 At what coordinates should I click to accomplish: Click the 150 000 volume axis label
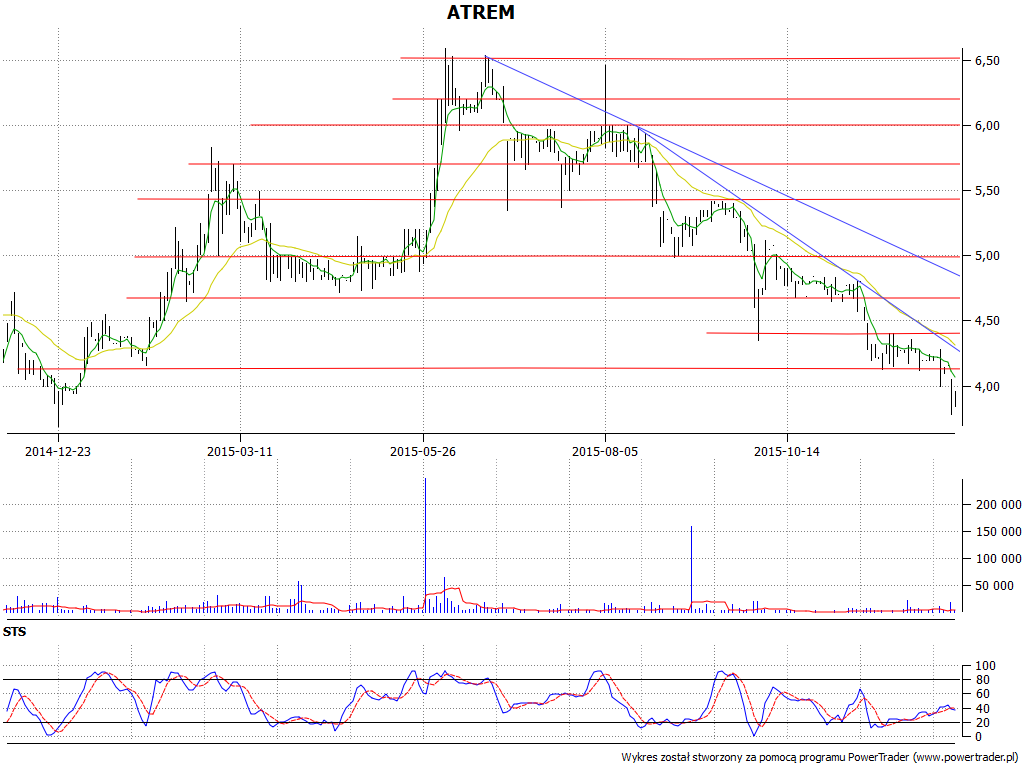pos(999,532)
